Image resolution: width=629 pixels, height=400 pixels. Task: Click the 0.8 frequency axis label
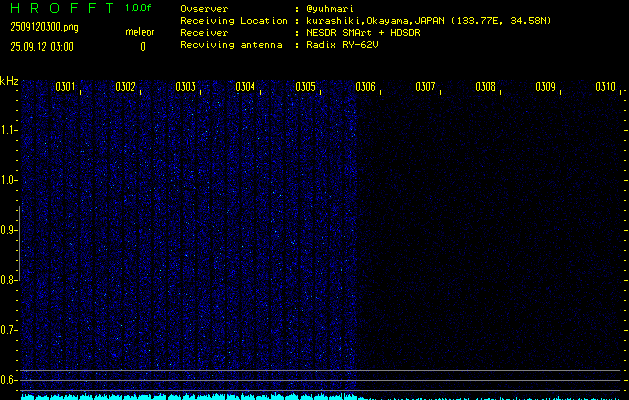pyautogui.click(x=8, y=280)
